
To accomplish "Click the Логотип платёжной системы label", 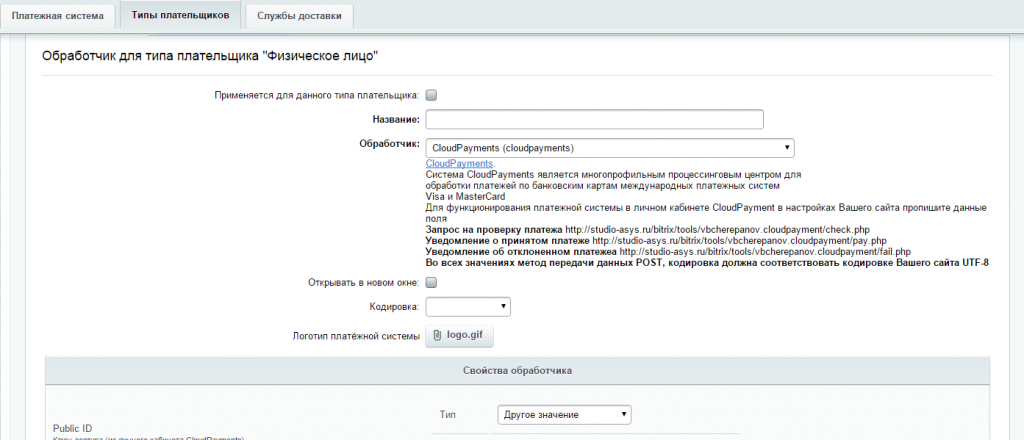I will (356, 337).
